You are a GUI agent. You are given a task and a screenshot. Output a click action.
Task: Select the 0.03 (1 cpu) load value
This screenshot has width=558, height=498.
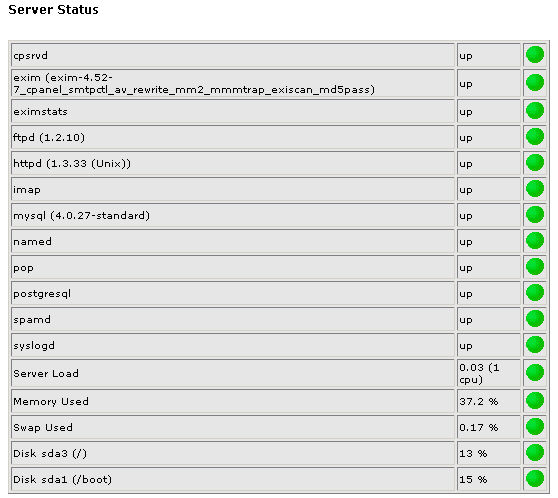click(x=479, y=373)
